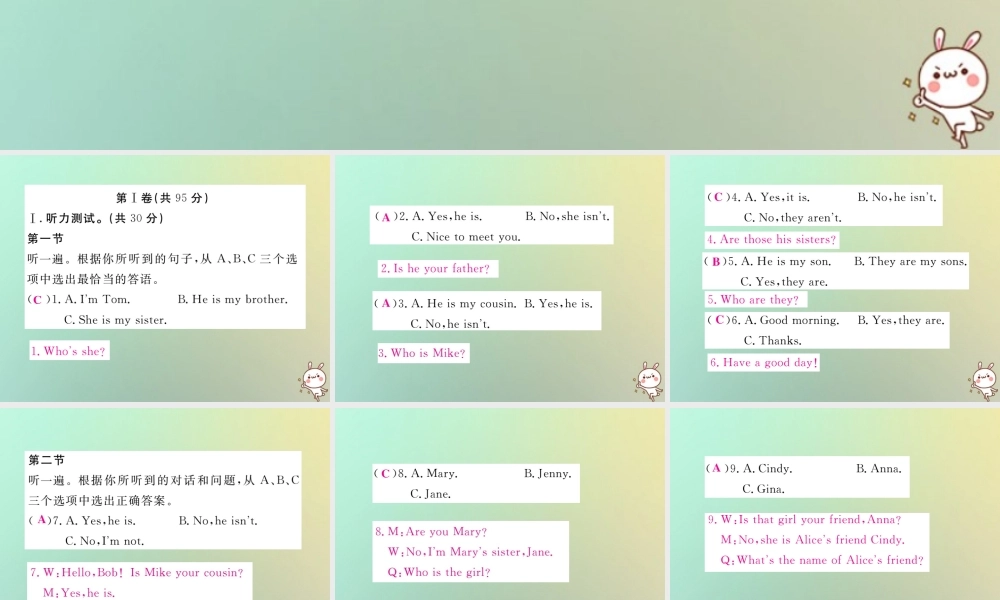Select option 'B. Jenny.' in question 8
The width and height of the screenshot is (1000, 600).
548,473
